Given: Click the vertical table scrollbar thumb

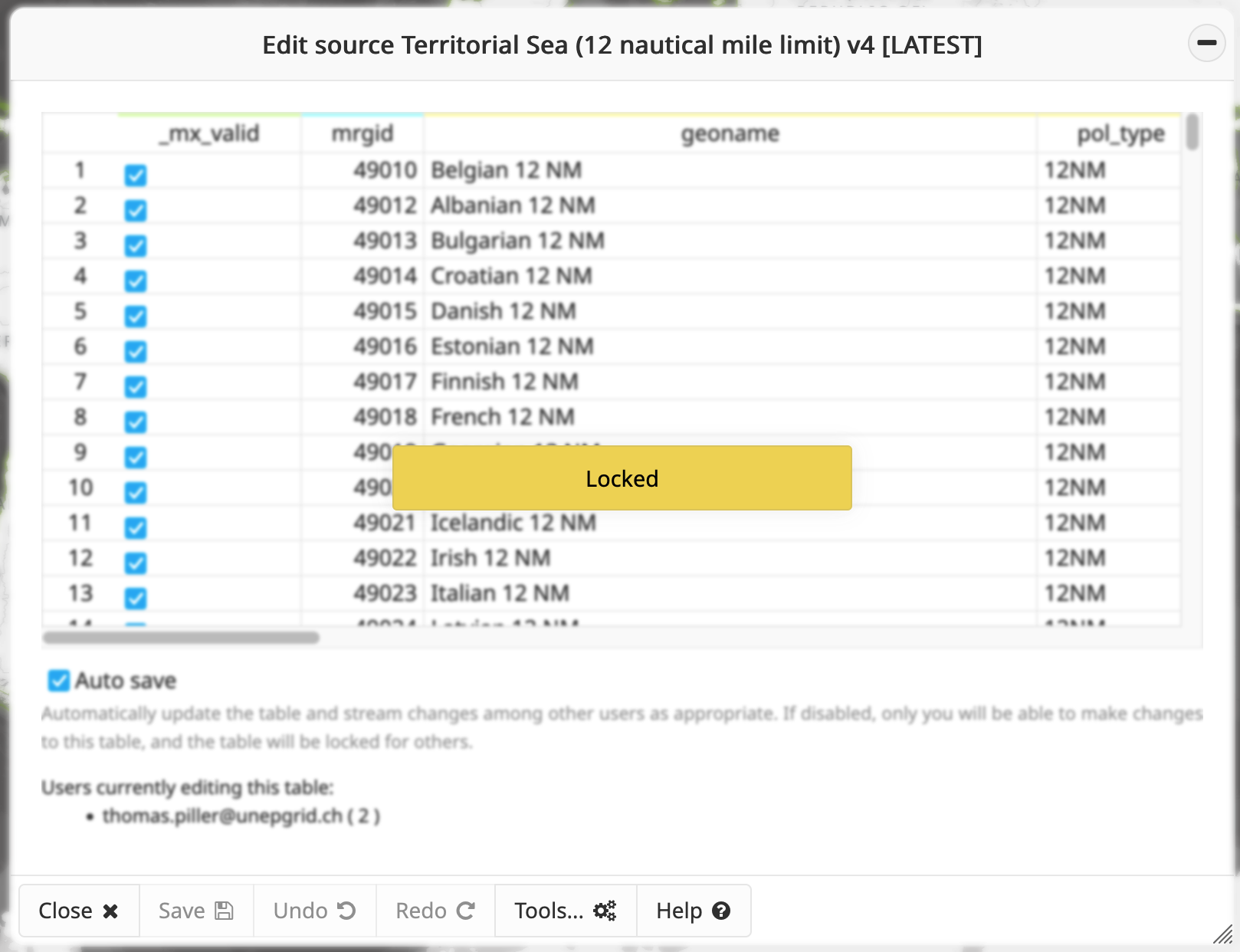Looking at the screenshot, I should 1192,132.
